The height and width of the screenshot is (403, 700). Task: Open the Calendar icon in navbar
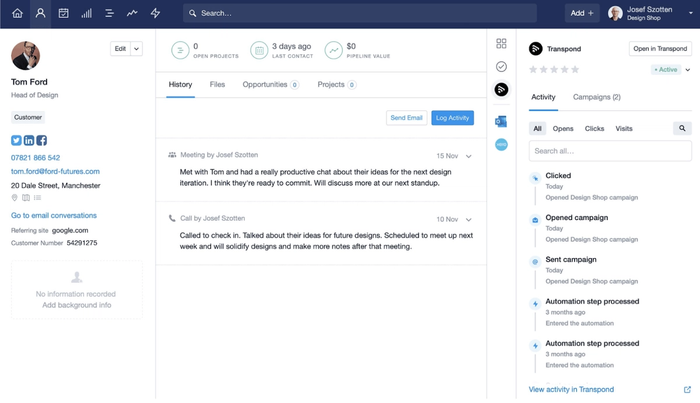[63, 13]
